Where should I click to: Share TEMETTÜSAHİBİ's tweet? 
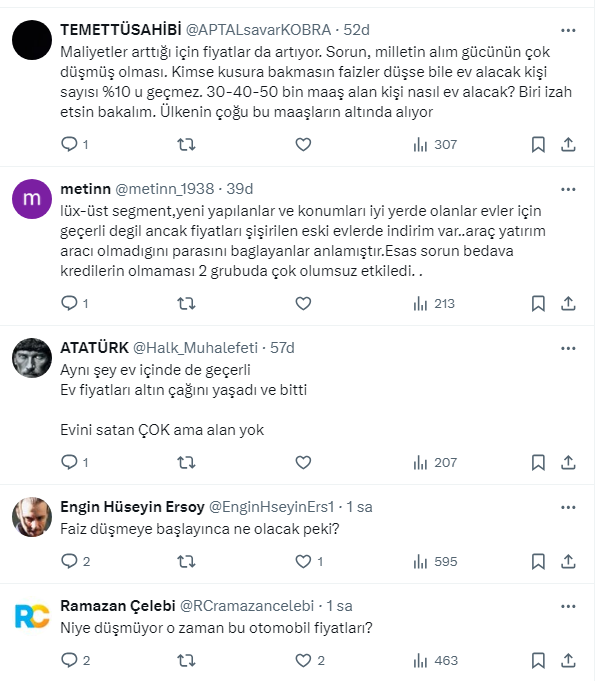coord(568,145)
